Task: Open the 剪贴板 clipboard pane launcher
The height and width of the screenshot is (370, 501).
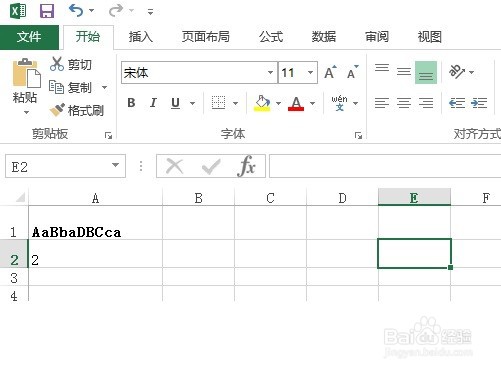Action: tap(108, 135)
